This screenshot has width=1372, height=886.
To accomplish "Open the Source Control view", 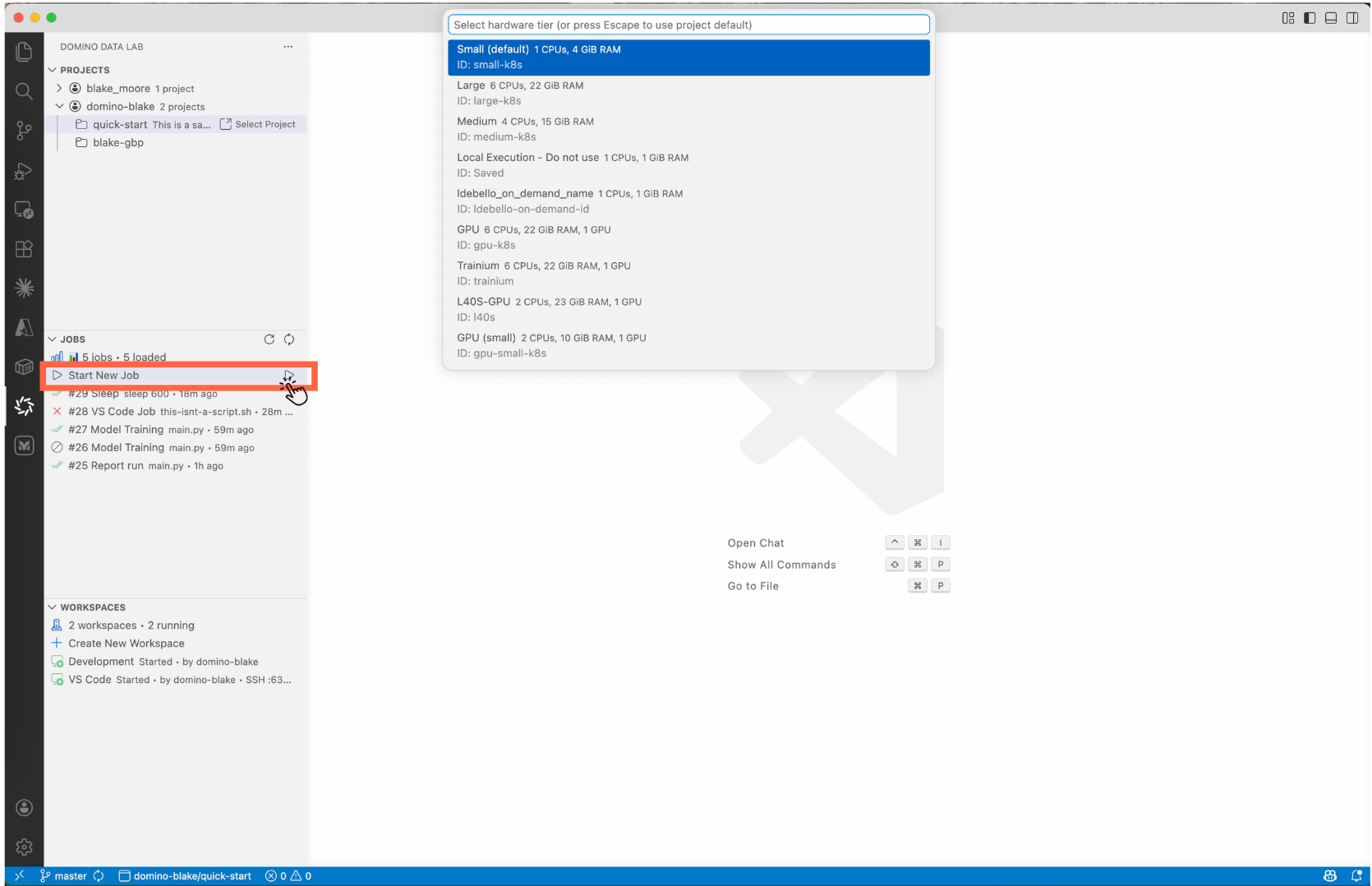I will 24,131.
